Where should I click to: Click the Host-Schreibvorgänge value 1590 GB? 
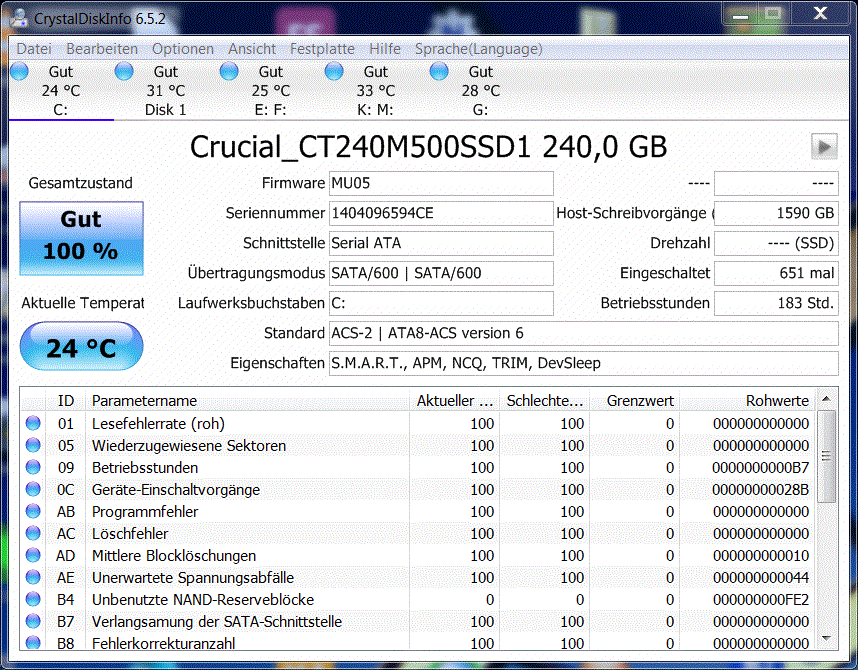(776, 213)
